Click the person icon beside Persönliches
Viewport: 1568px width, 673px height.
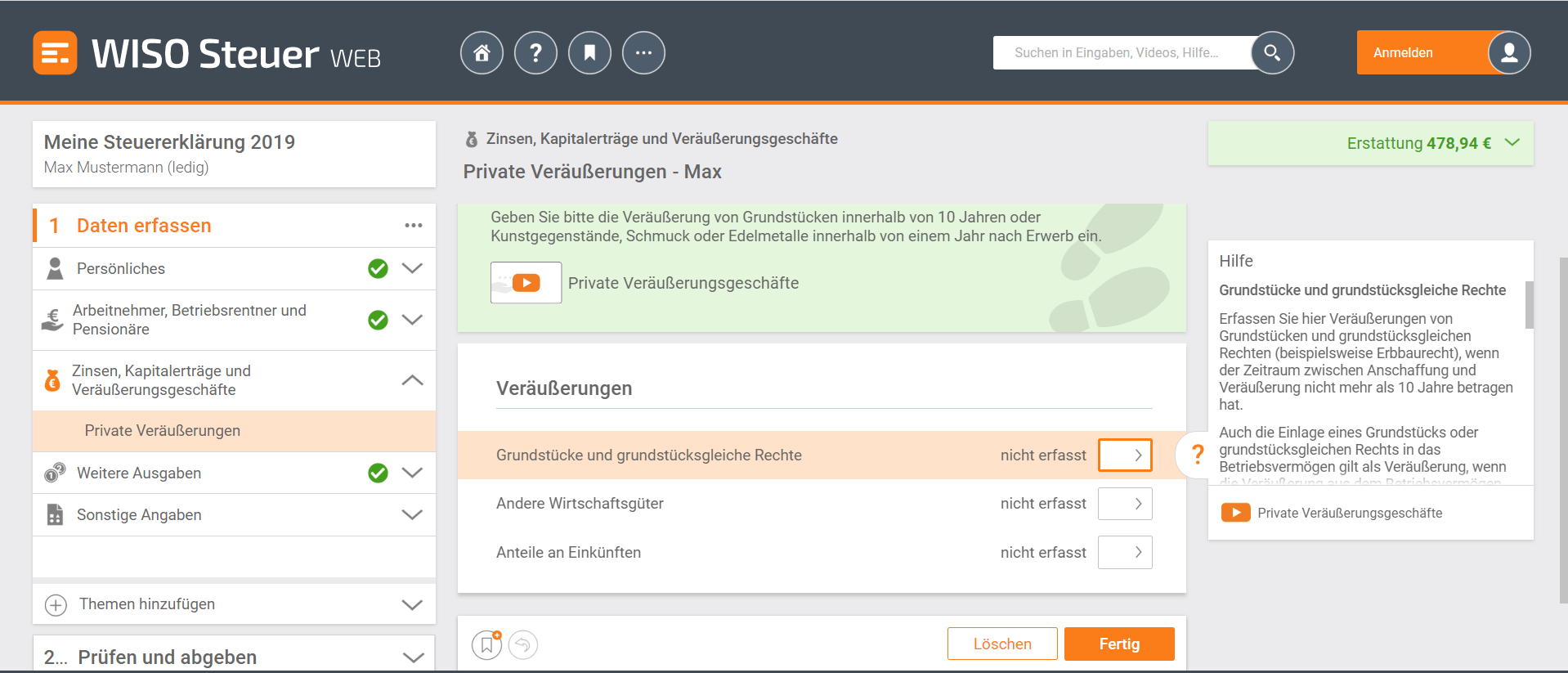pos(55,269)
